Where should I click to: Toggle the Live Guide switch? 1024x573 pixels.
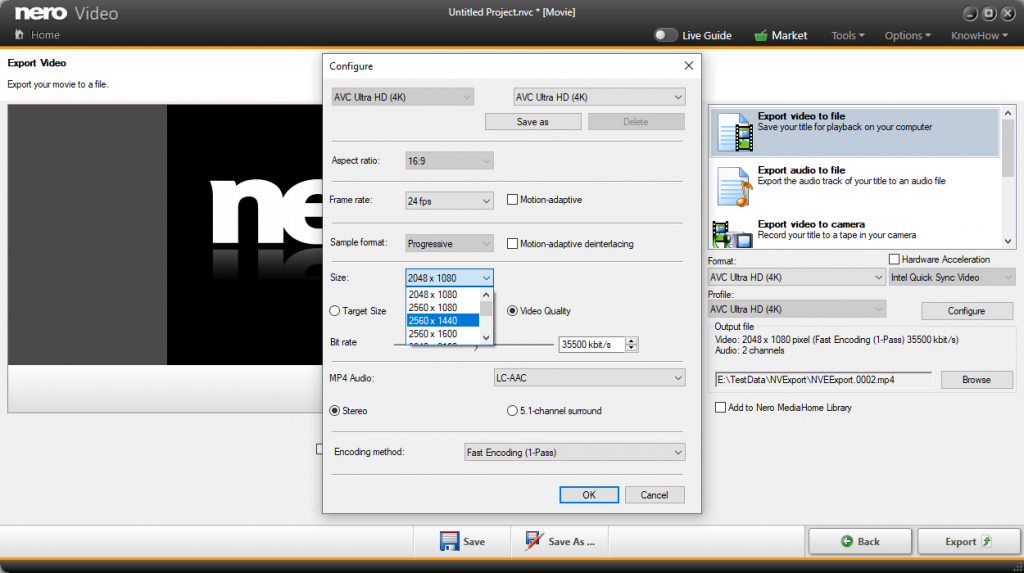pos(665,35)
